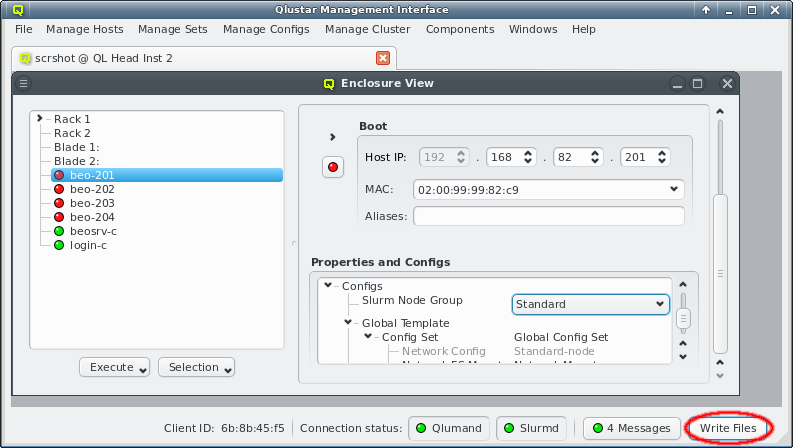The width and height of the screenshot is (793, 448).
Task: Click the Global Config Set value
Action: pyautogui.click(x=561, y=337)
